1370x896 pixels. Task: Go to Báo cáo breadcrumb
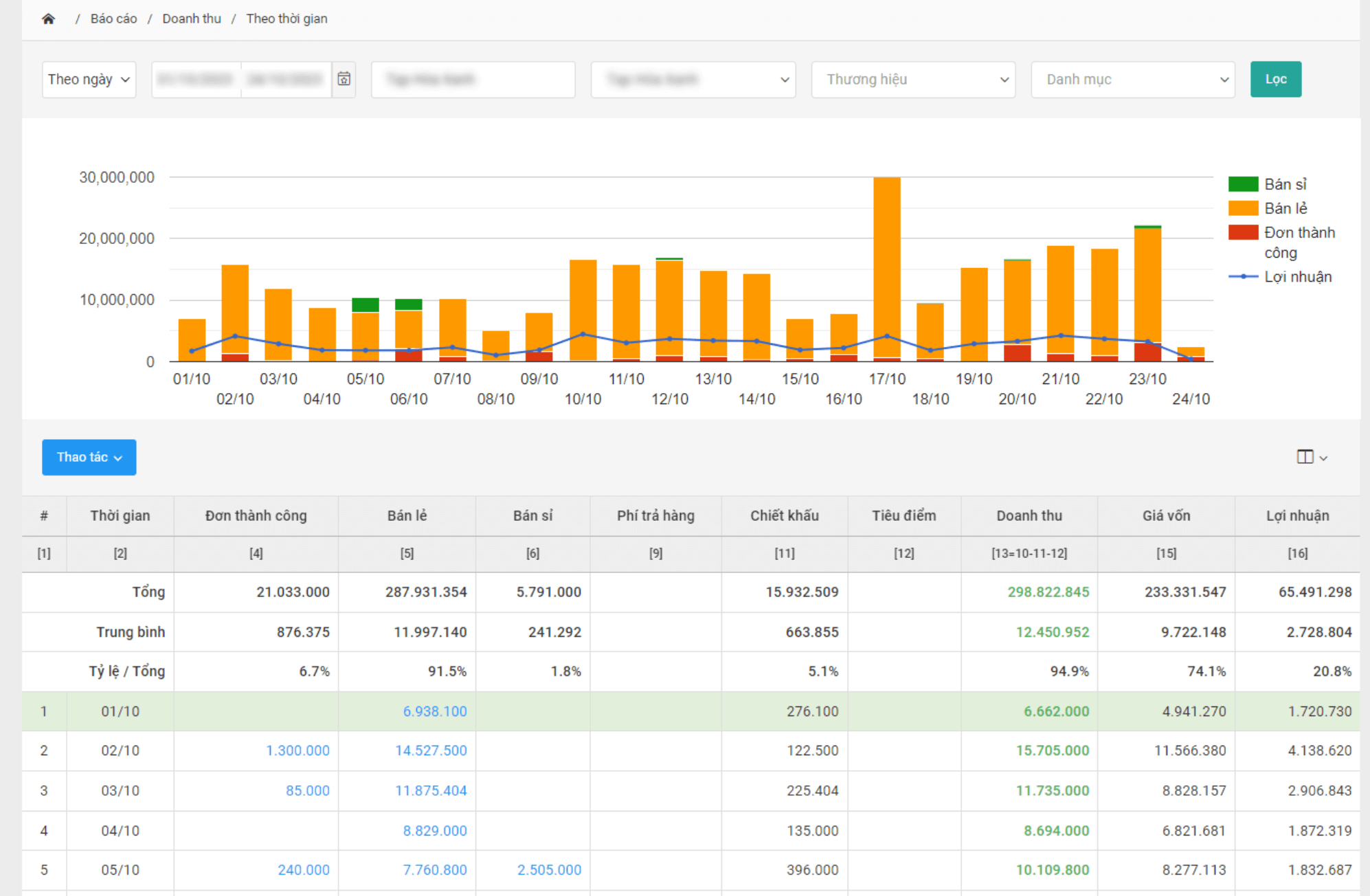113,19
